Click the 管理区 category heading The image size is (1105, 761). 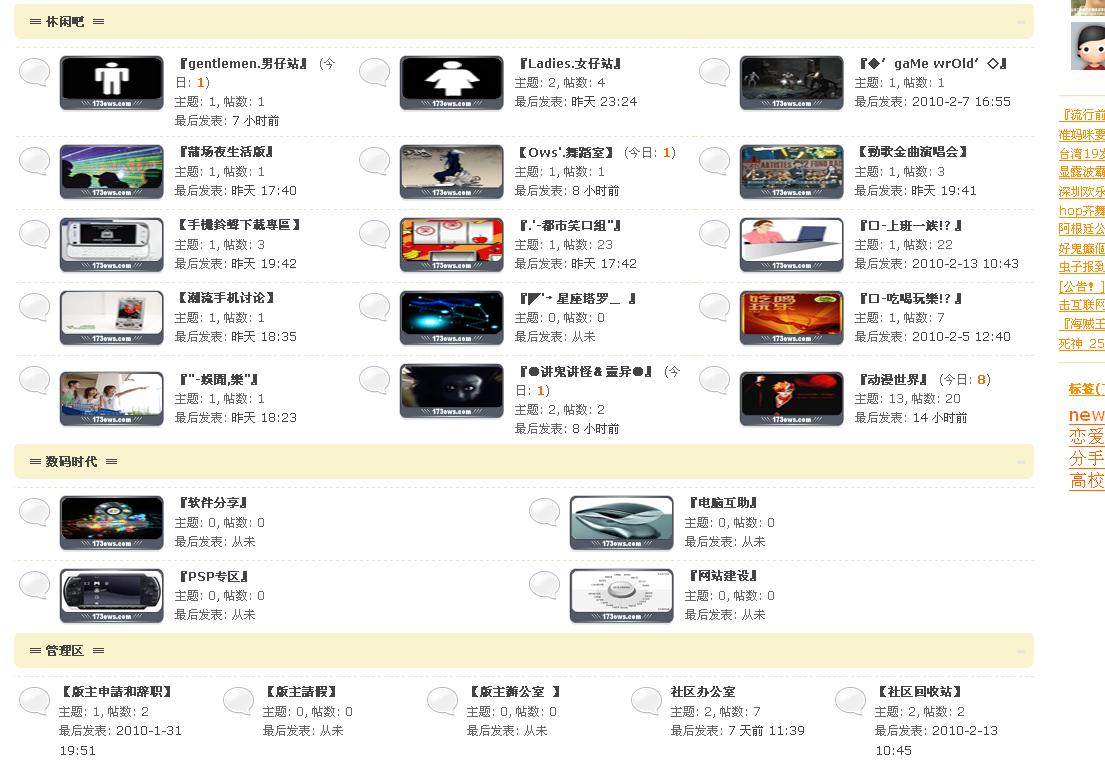[x=65, y=650]
